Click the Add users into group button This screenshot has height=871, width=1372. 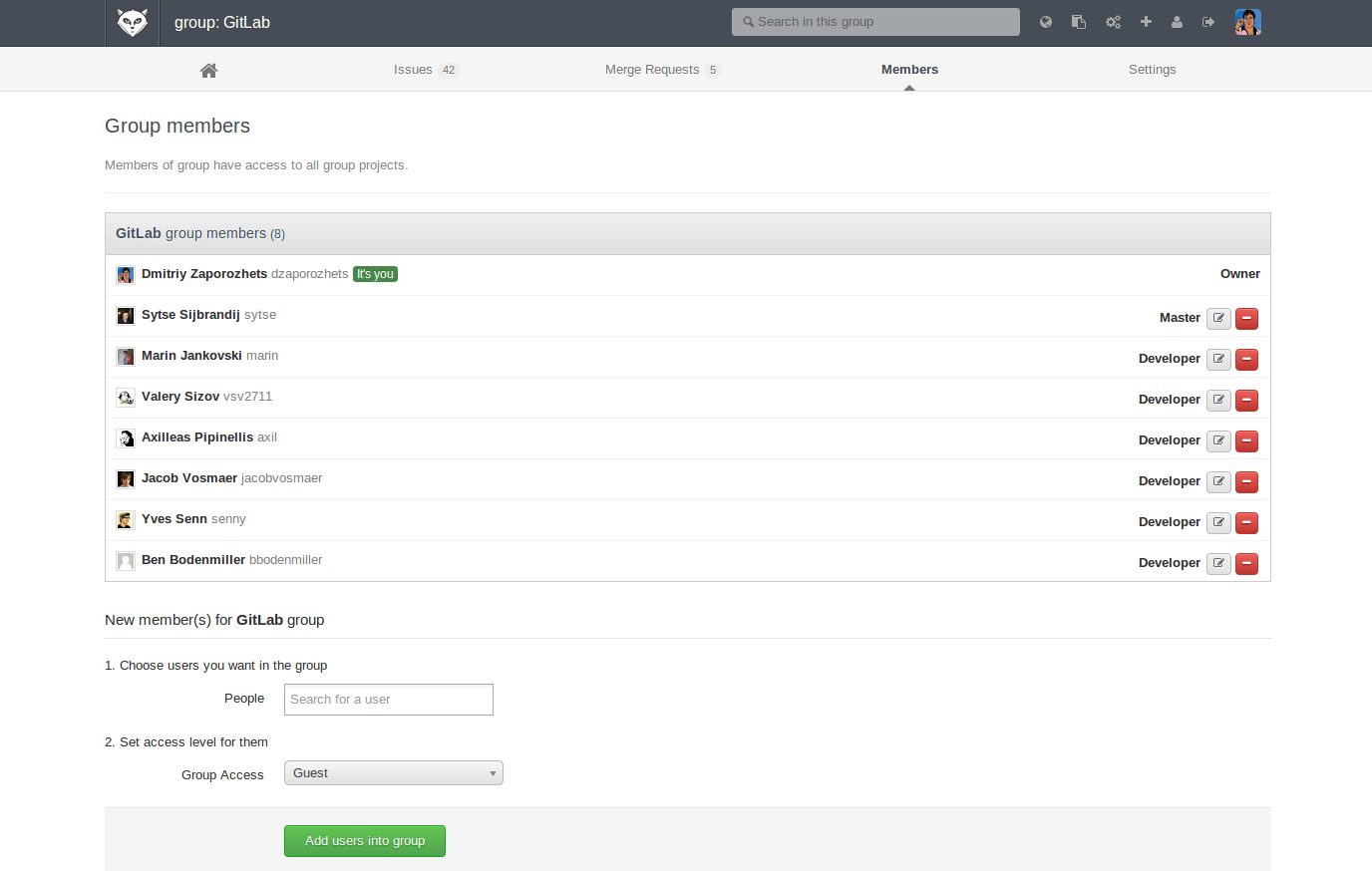[364, 840]
